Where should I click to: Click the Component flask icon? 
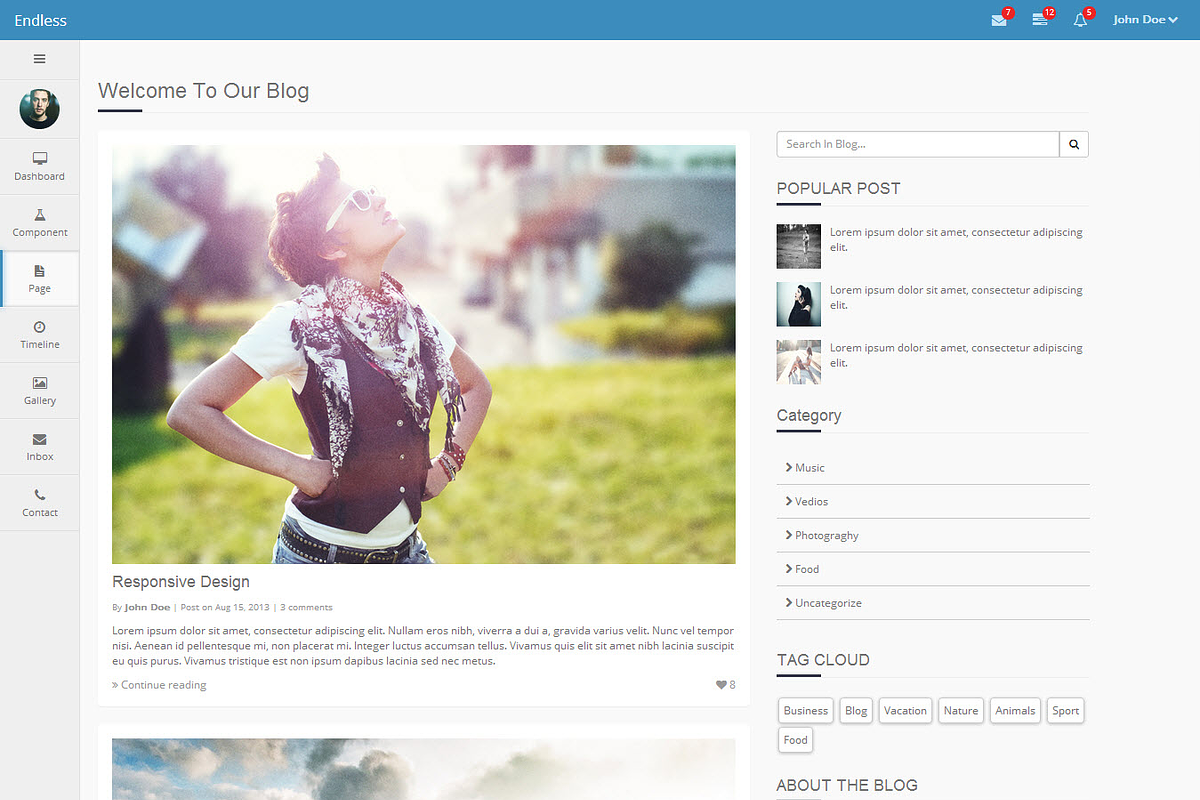(x=40, y=214)
